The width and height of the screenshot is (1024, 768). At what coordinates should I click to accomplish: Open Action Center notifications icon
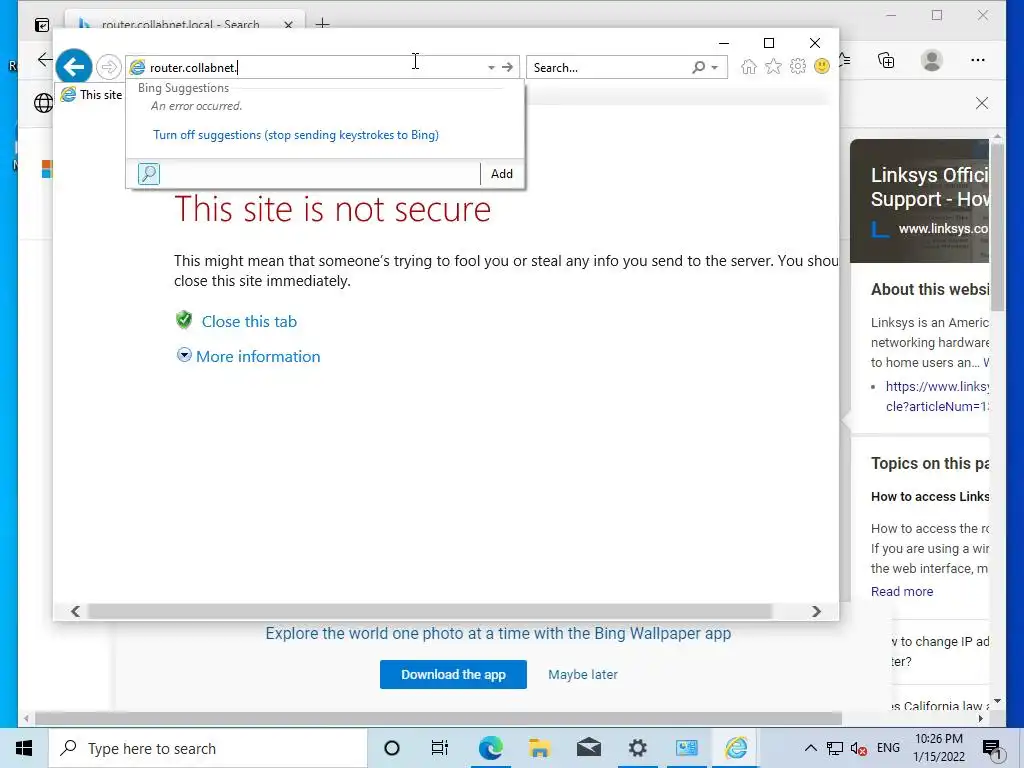pos(992,748)
